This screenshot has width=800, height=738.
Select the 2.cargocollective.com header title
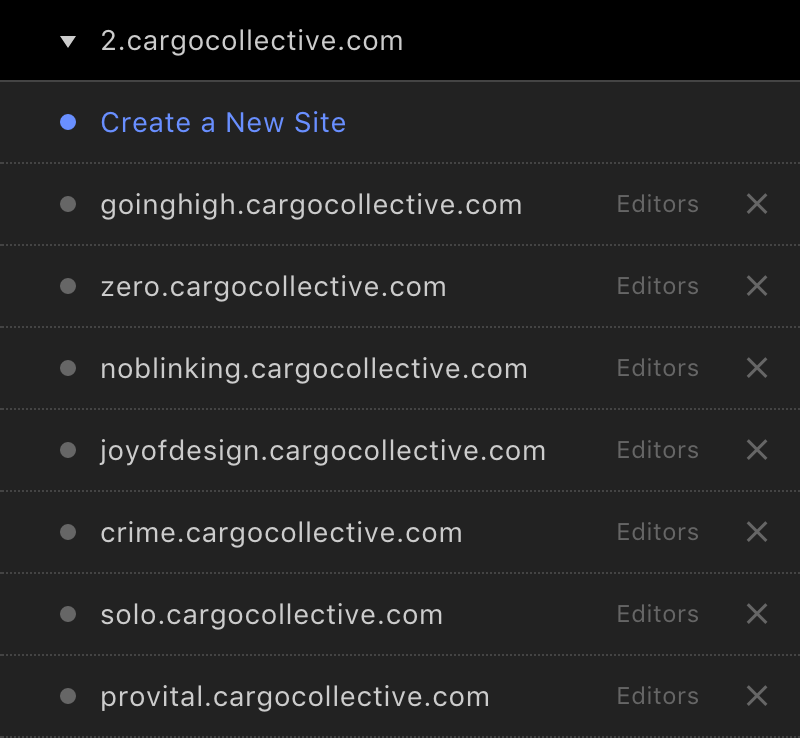[x=252, y=41]
